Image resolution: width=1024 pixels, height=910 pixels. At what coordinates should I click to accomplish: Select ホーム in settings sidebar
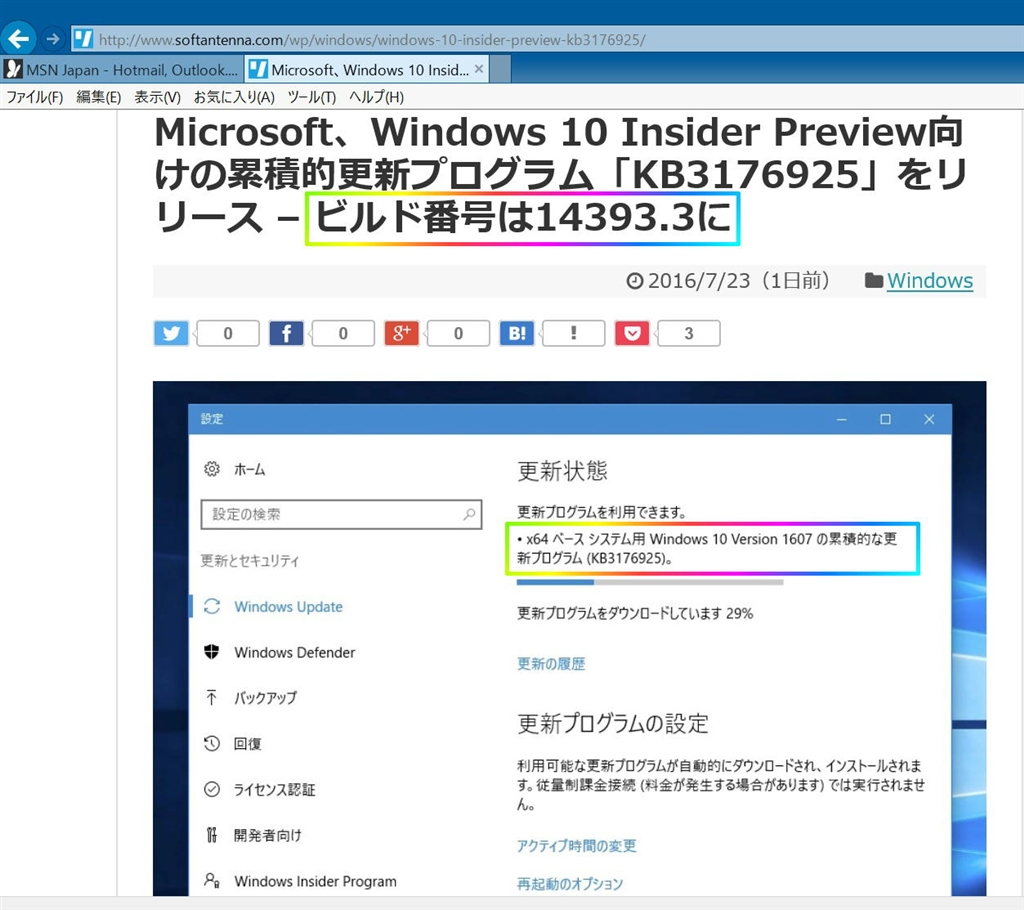pyautogui.click(x=249, y=469)
